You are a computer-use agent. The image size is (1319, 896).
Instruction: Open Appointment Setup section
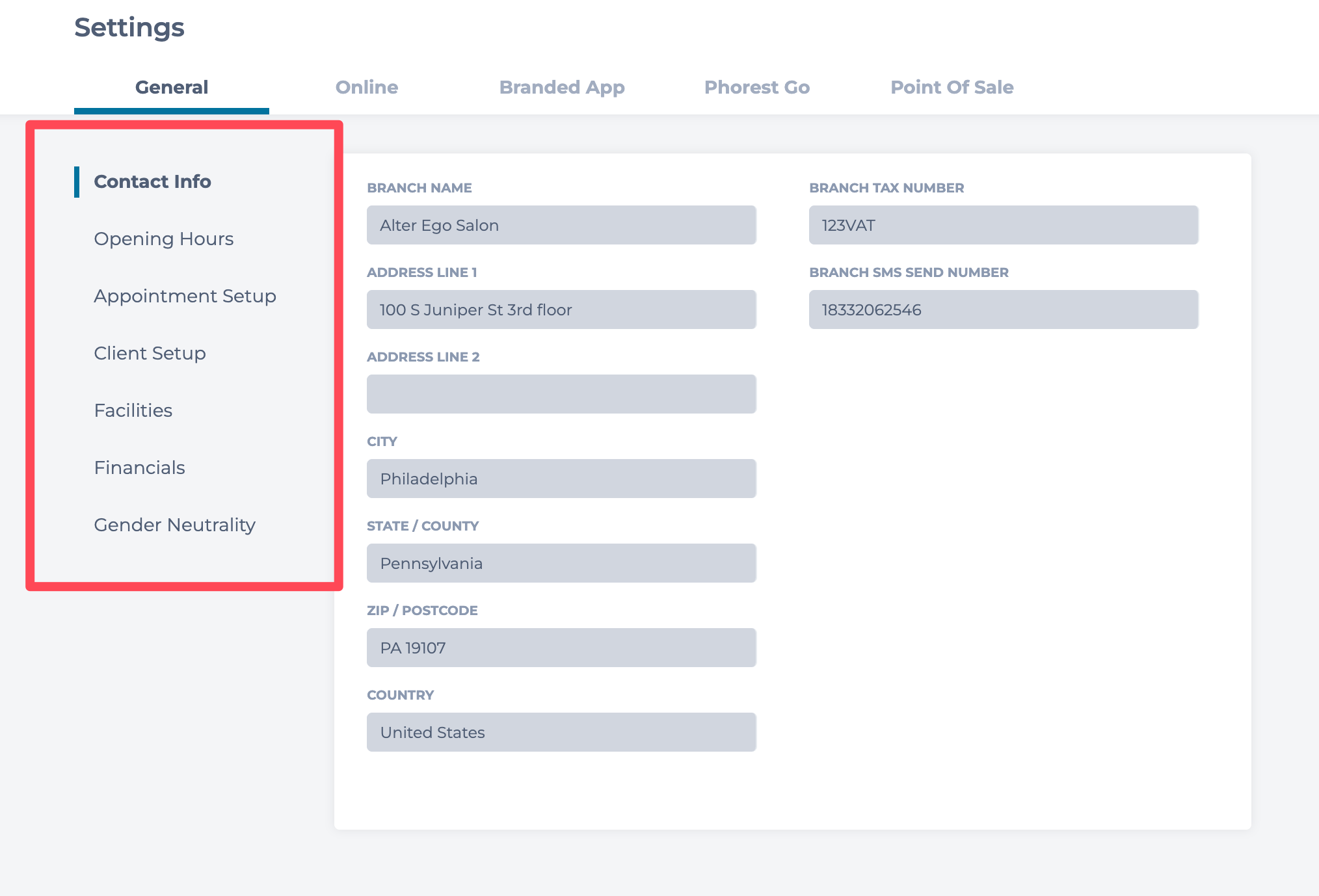coord(185,296)
